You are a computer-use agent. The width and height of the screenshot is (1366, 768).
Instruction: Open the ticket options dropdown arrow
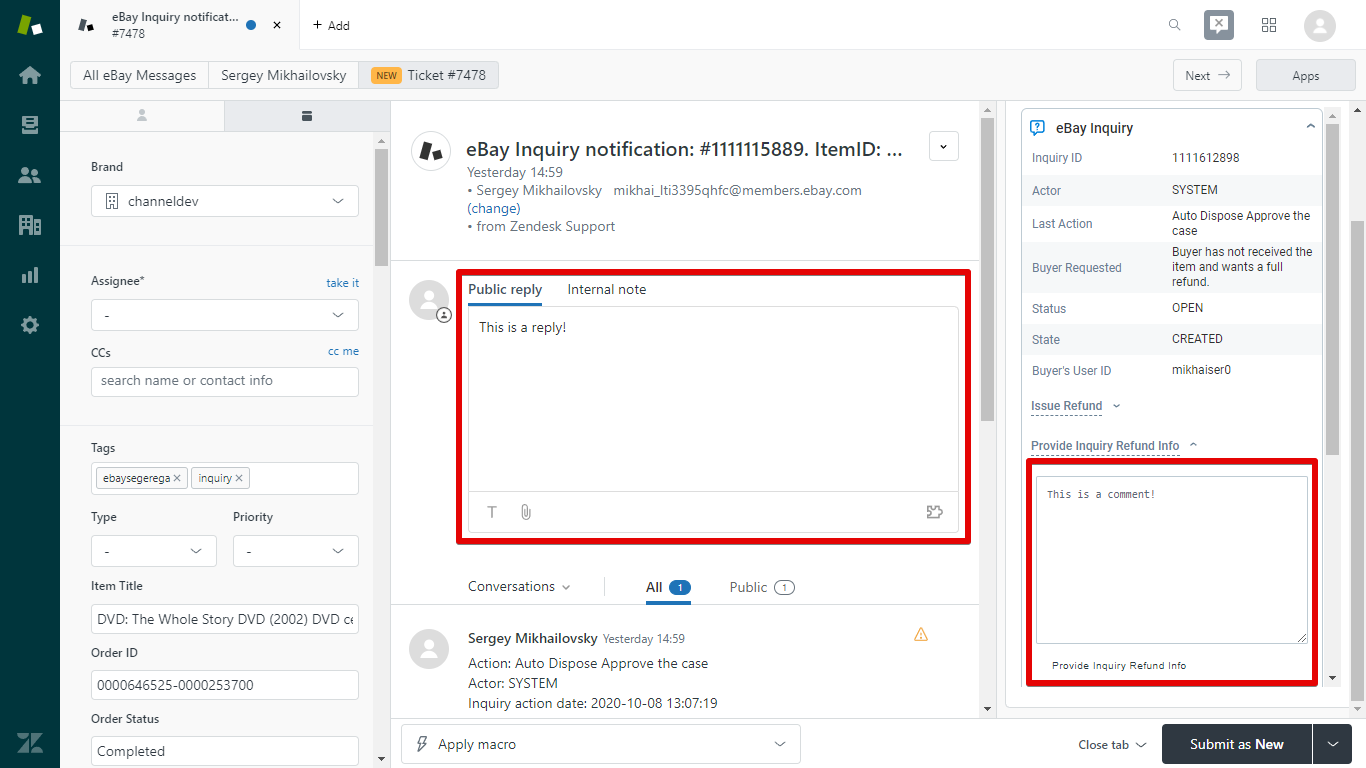pos(944,146)
